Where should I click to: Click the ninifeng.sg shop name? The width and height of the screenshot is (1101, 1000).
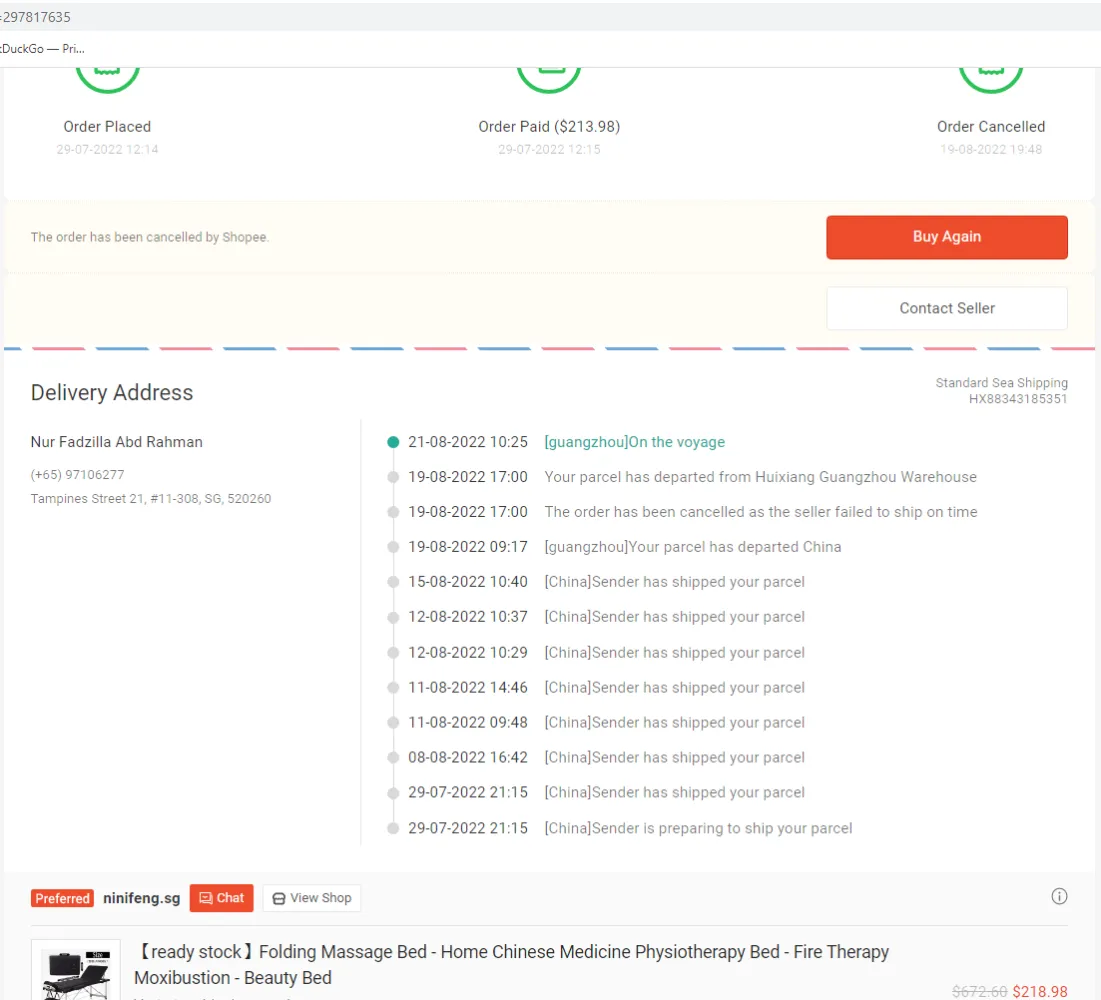[x=141, y=898]
